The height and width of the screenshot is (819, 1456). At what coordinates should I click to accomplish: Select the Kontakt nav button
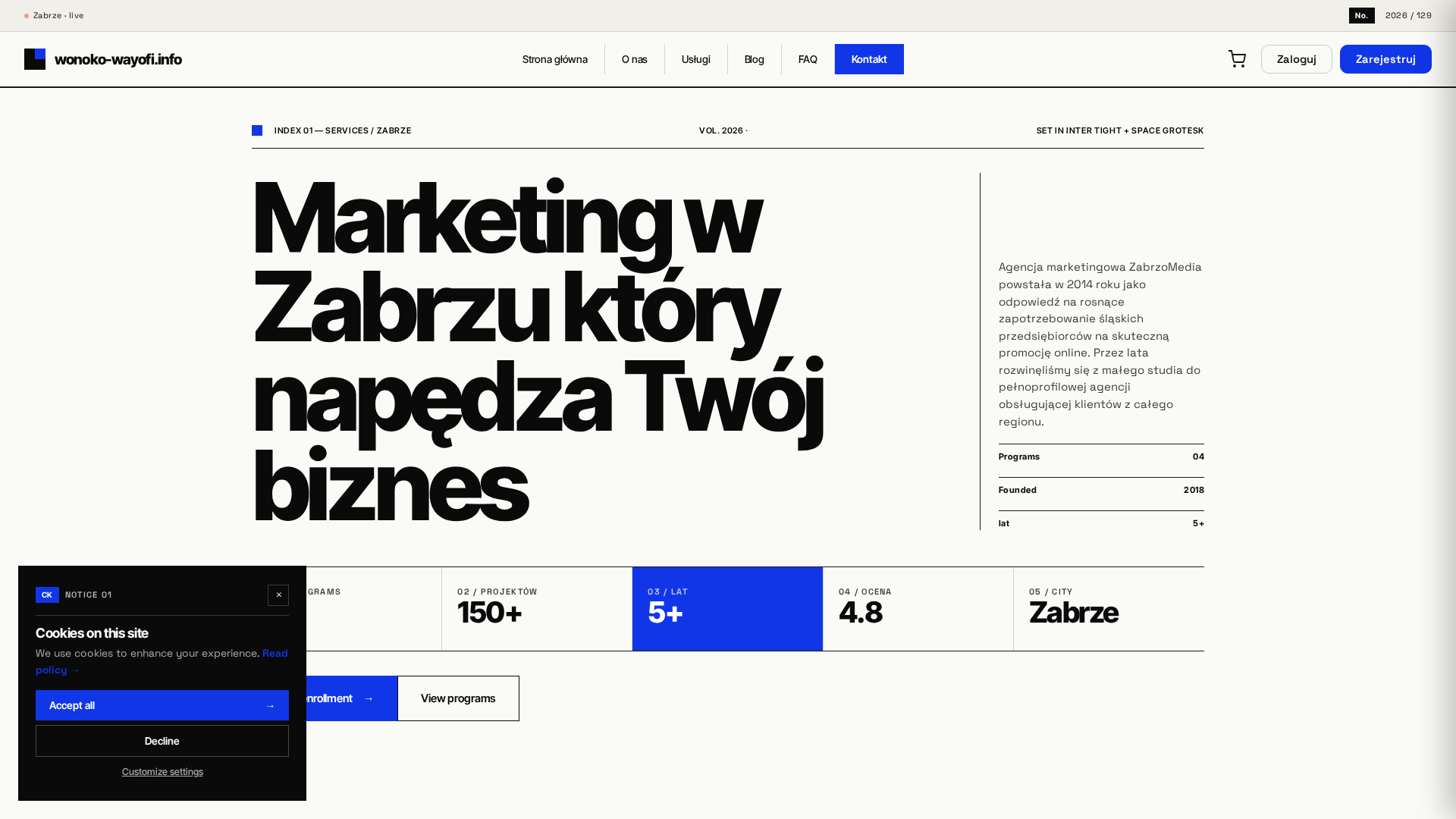(x=869, y=59)
